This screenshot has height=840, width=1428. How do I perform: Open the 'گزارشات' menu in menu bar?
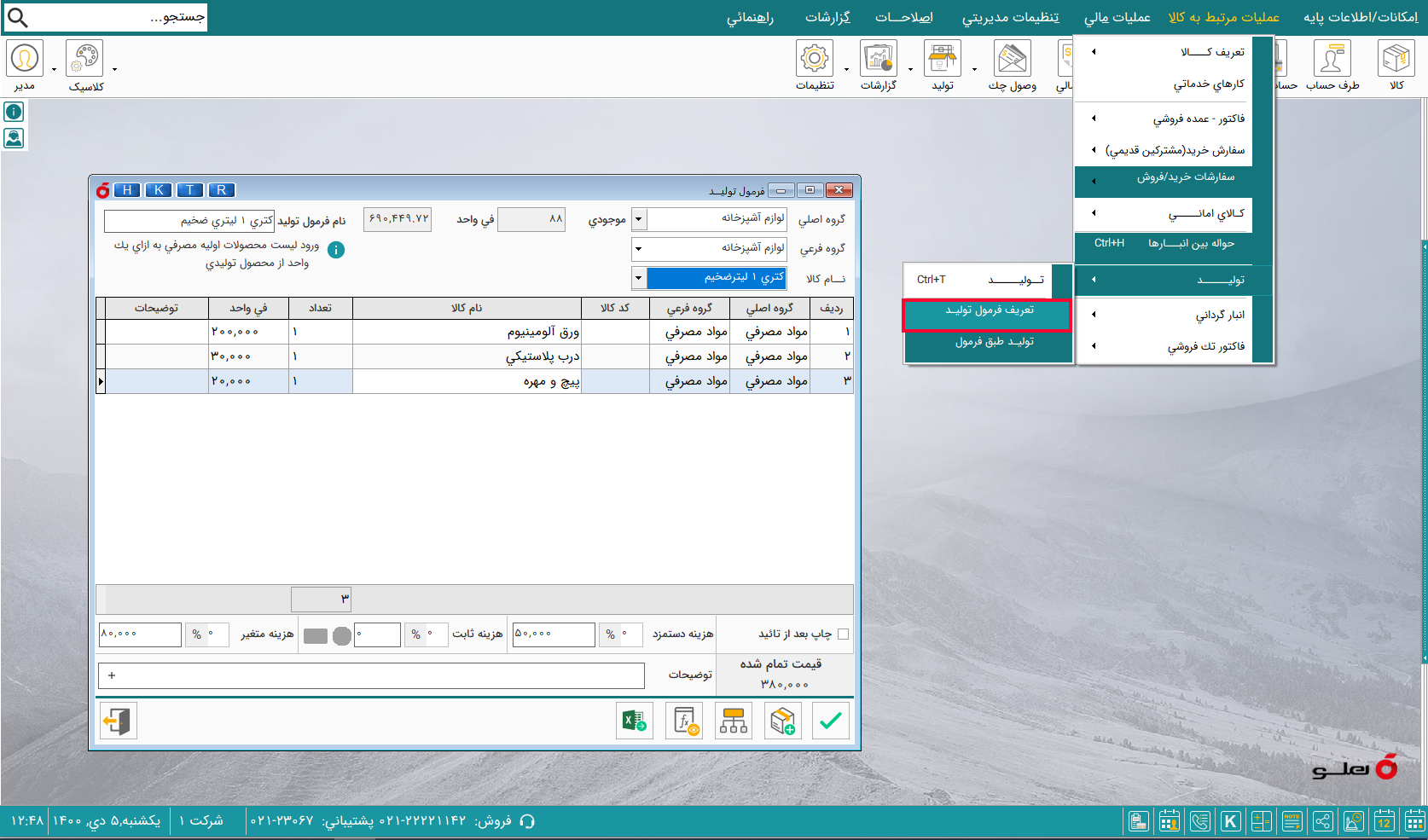coord(827,17)
